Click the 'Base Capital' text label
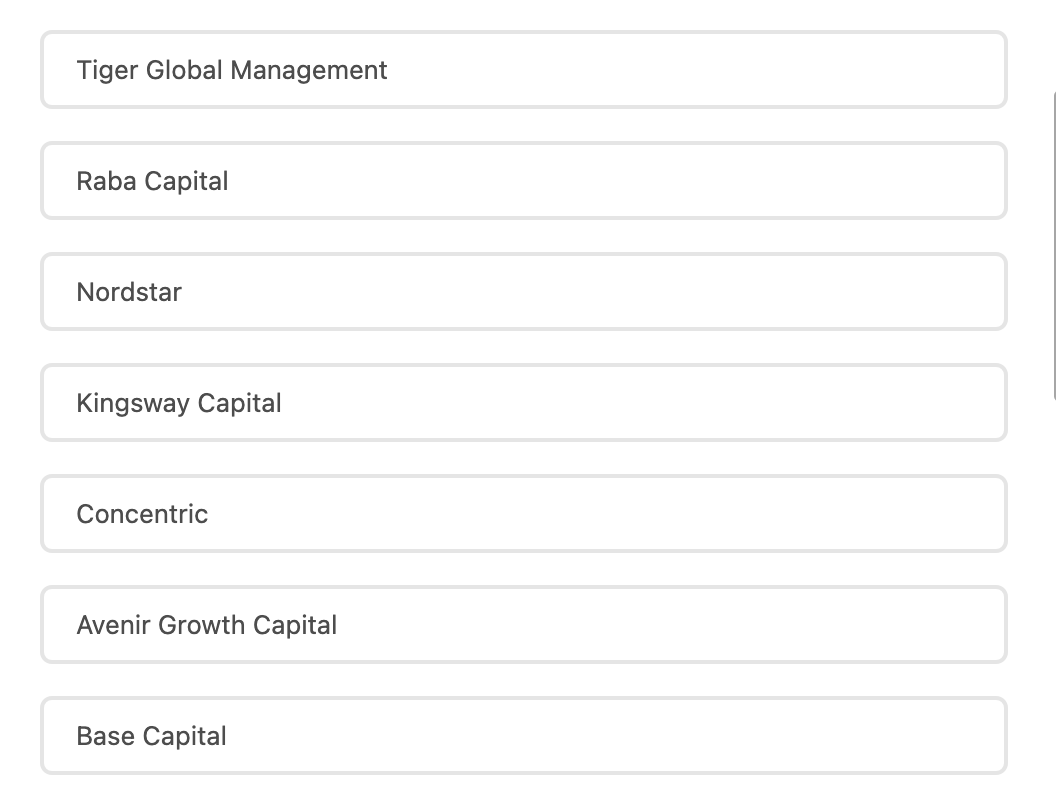1056x798 pixels. point(152,736)
